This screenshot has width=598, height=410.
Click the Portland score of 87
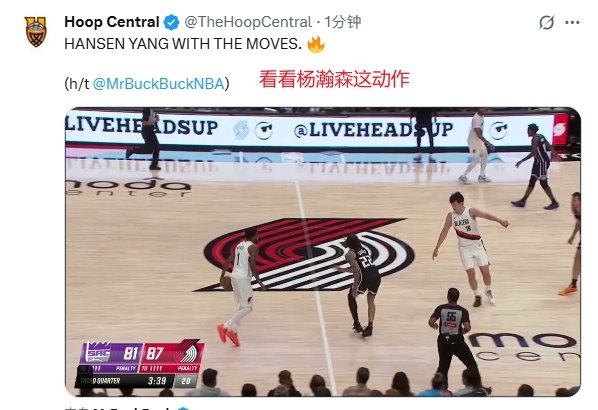point(155,353)
